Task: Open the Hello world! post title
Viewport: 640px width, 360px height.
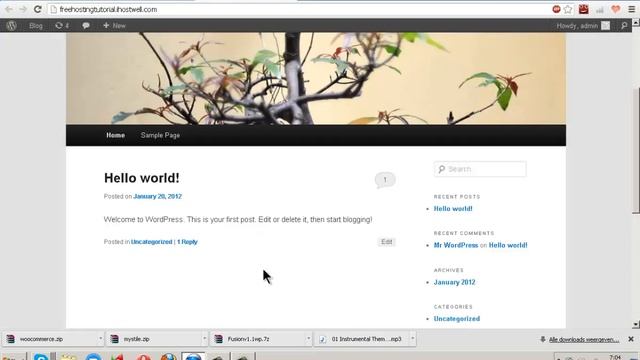Action: (x=142, y=178)
